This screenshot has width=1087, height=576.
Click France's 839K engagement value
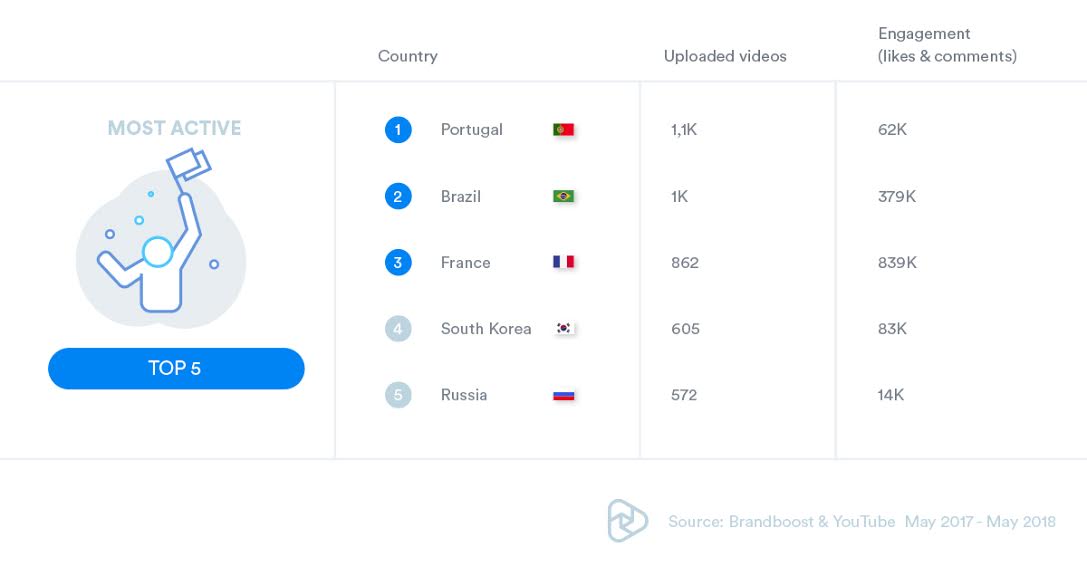click(897, 263)
